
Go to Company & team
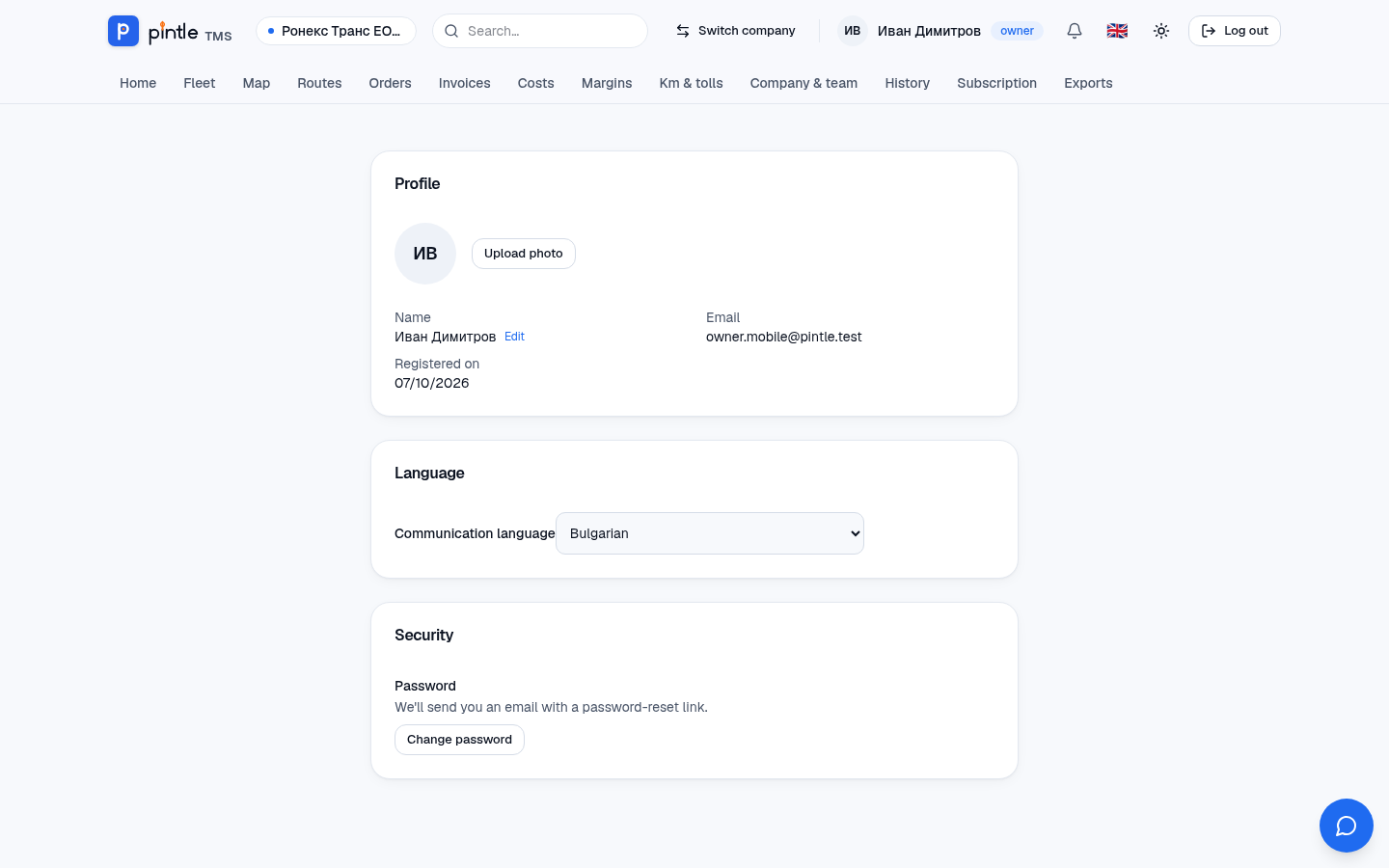[803, 83]
